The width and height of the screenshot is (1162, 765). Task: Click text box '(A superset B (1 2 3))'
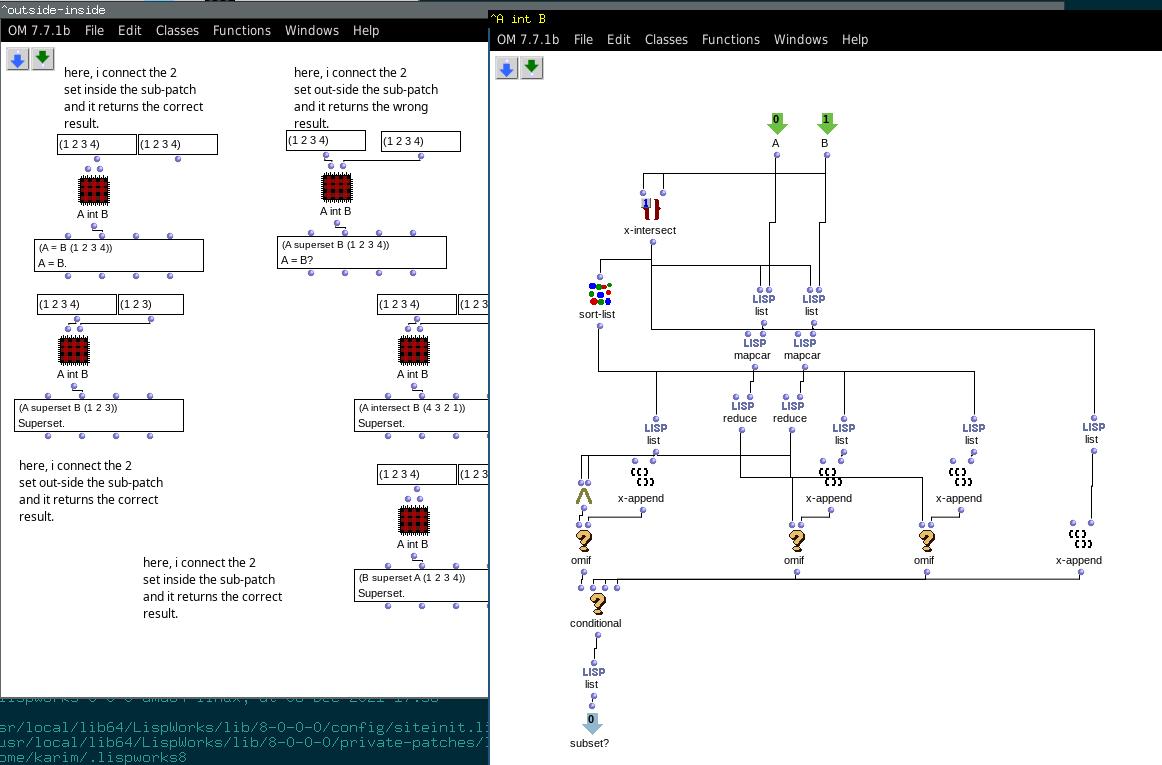pos(99,415)
